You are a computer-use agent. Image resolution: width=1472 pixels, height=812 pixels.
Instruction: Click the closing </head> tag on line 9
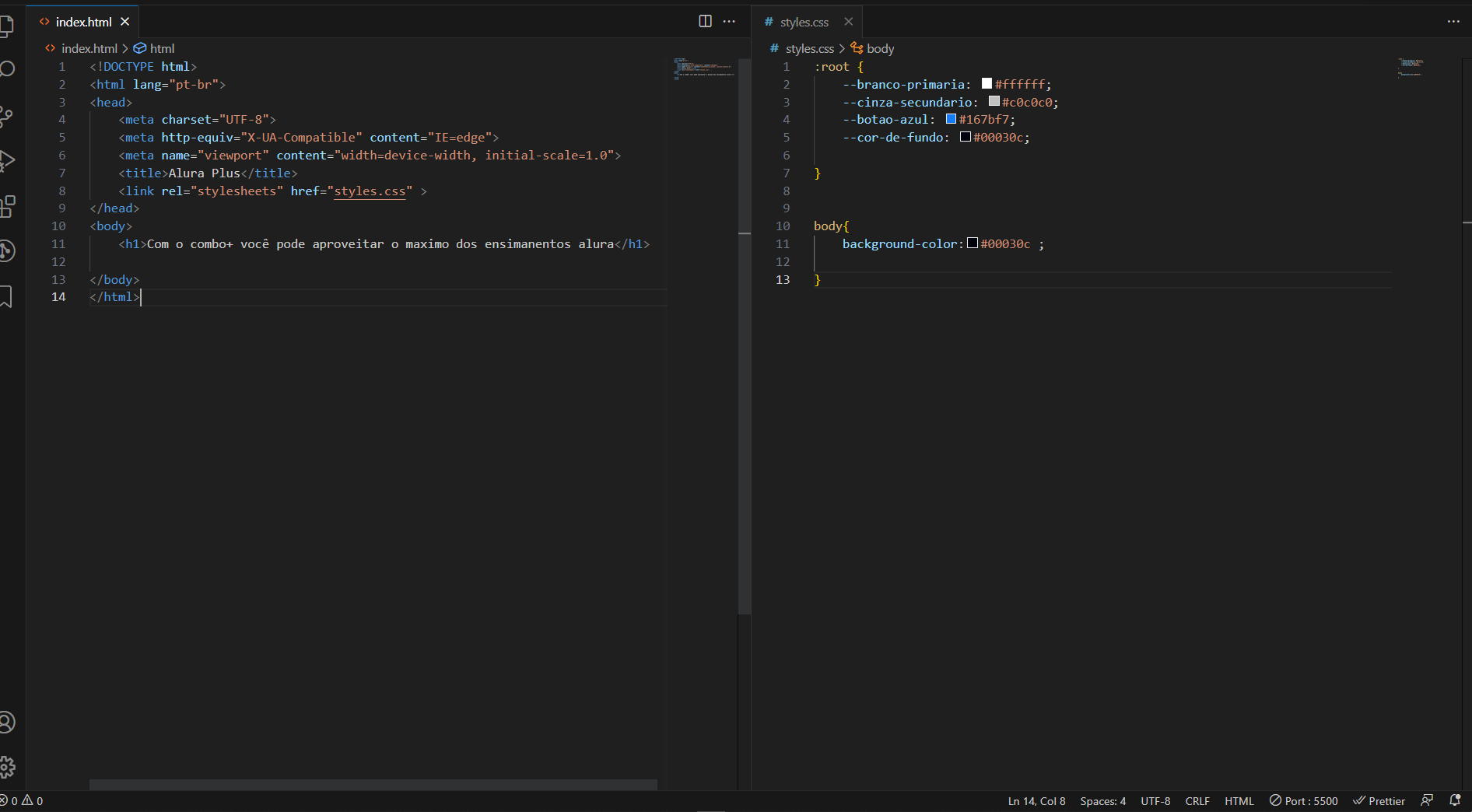114,208
